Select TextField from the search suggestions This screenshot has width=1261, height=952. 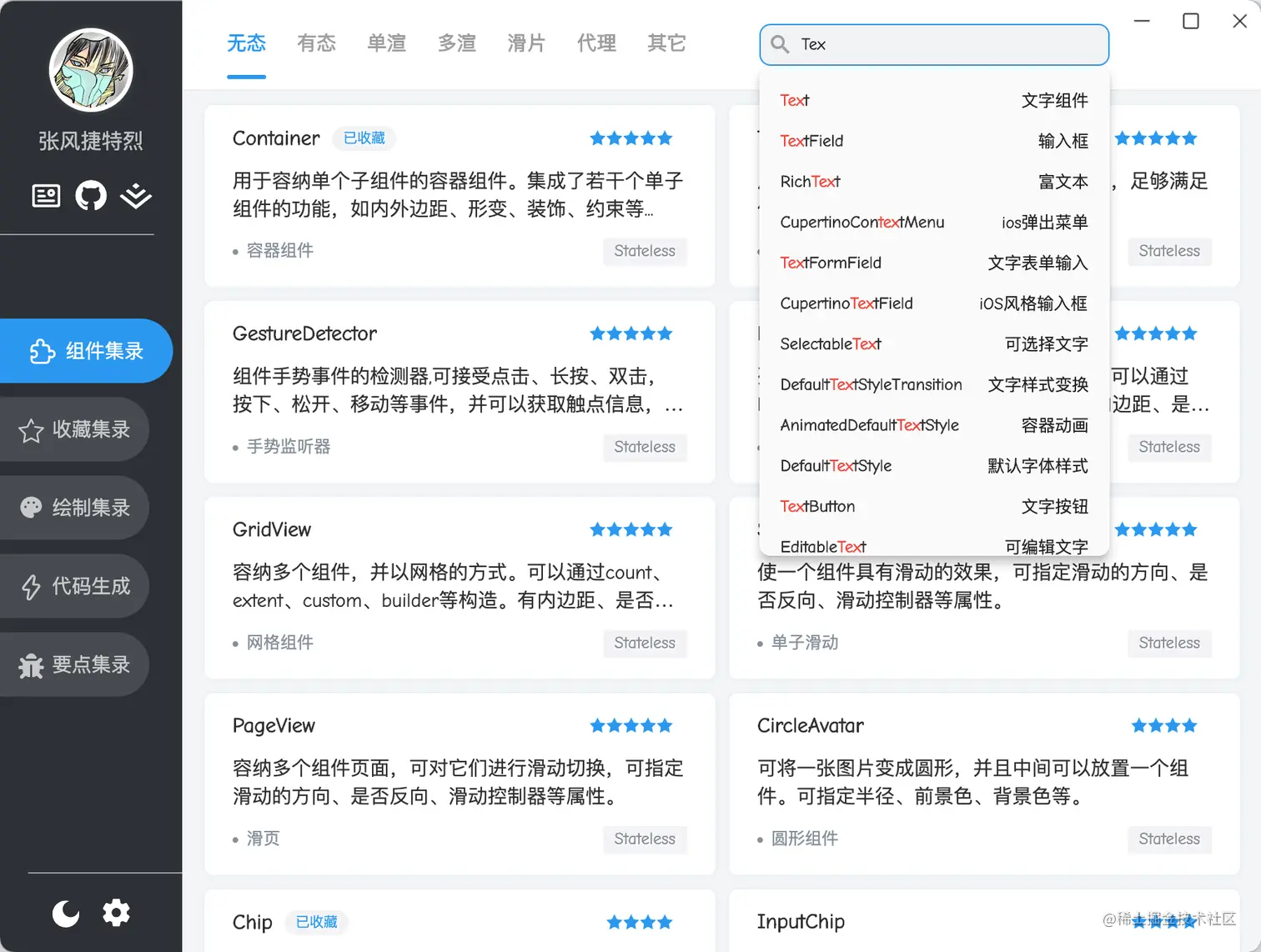(811, 141)
